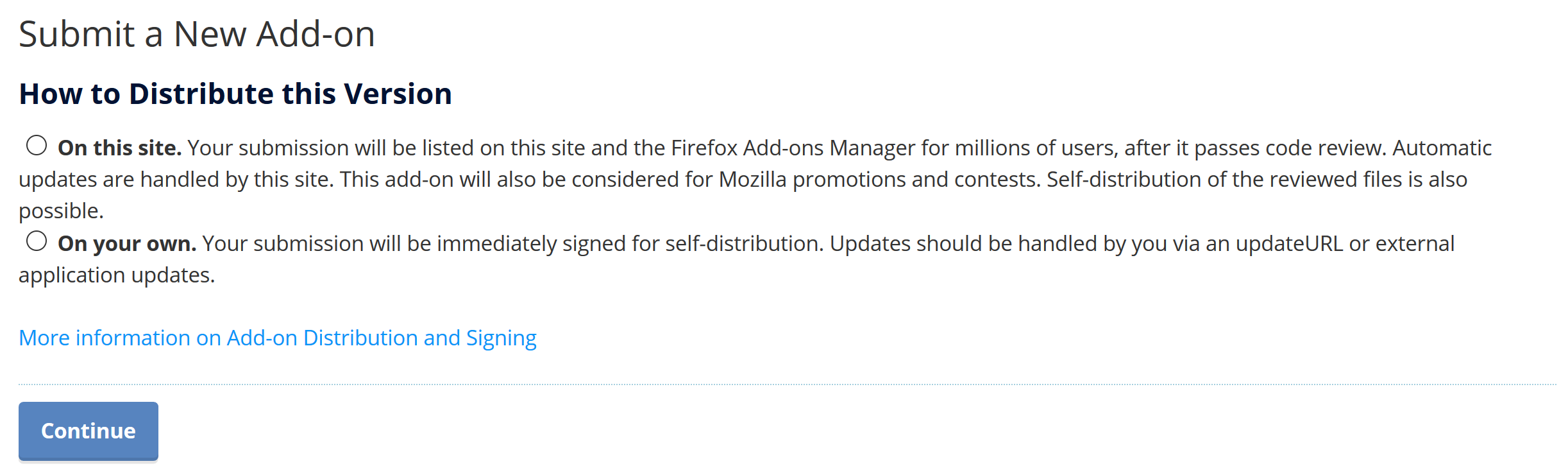Image resolution: width=1568 pixels, height=475 pixels.
Task: Open More information on Add-on Distribution and Signing
Action: pyautogui.click(x=277, y=337)
